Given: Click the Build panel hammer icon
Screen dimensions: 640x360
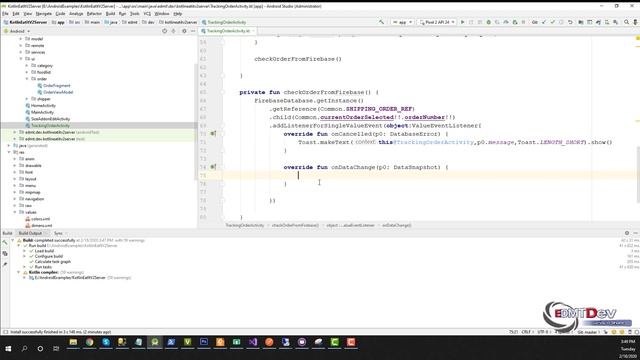Looking at the screenshot, I should click(x=5, y=243).
